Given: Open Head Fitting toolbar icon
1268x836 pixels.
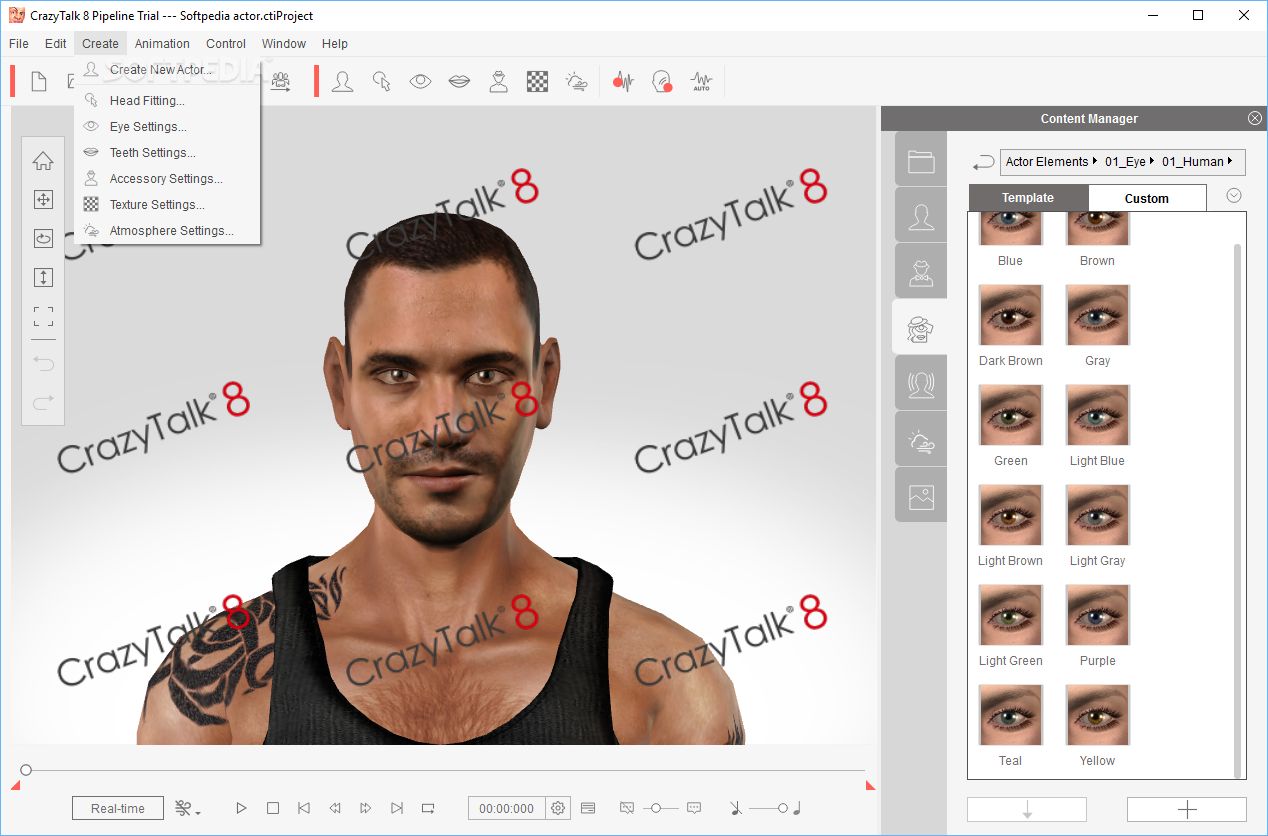Looking at the screenshot, I should (x=381, y=81).
